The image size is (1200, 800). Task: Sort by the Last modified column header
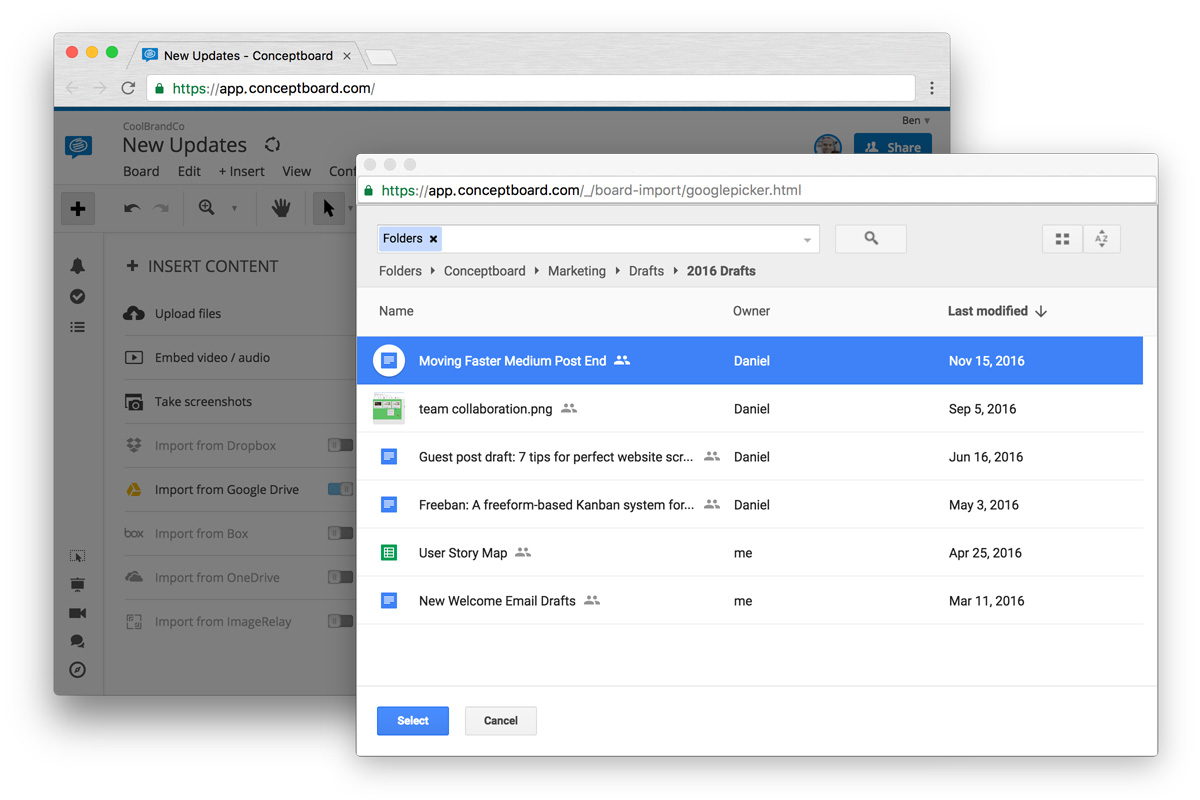(997, 311)
